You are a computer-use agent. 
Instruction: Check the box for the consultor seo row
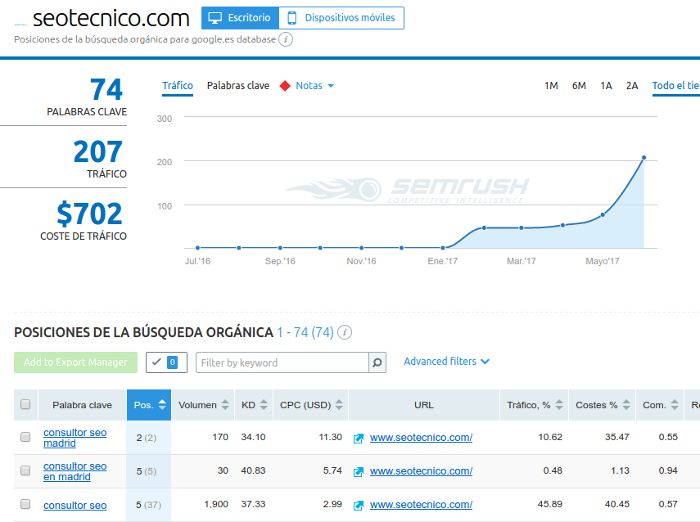pyautogui.click(x=25, y=504)
